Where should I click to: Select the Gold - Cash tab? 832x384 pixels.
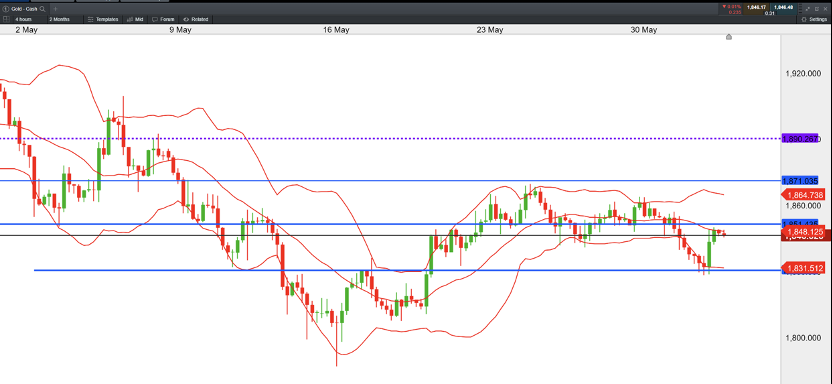pyautogui.click(x=24, y=9)
